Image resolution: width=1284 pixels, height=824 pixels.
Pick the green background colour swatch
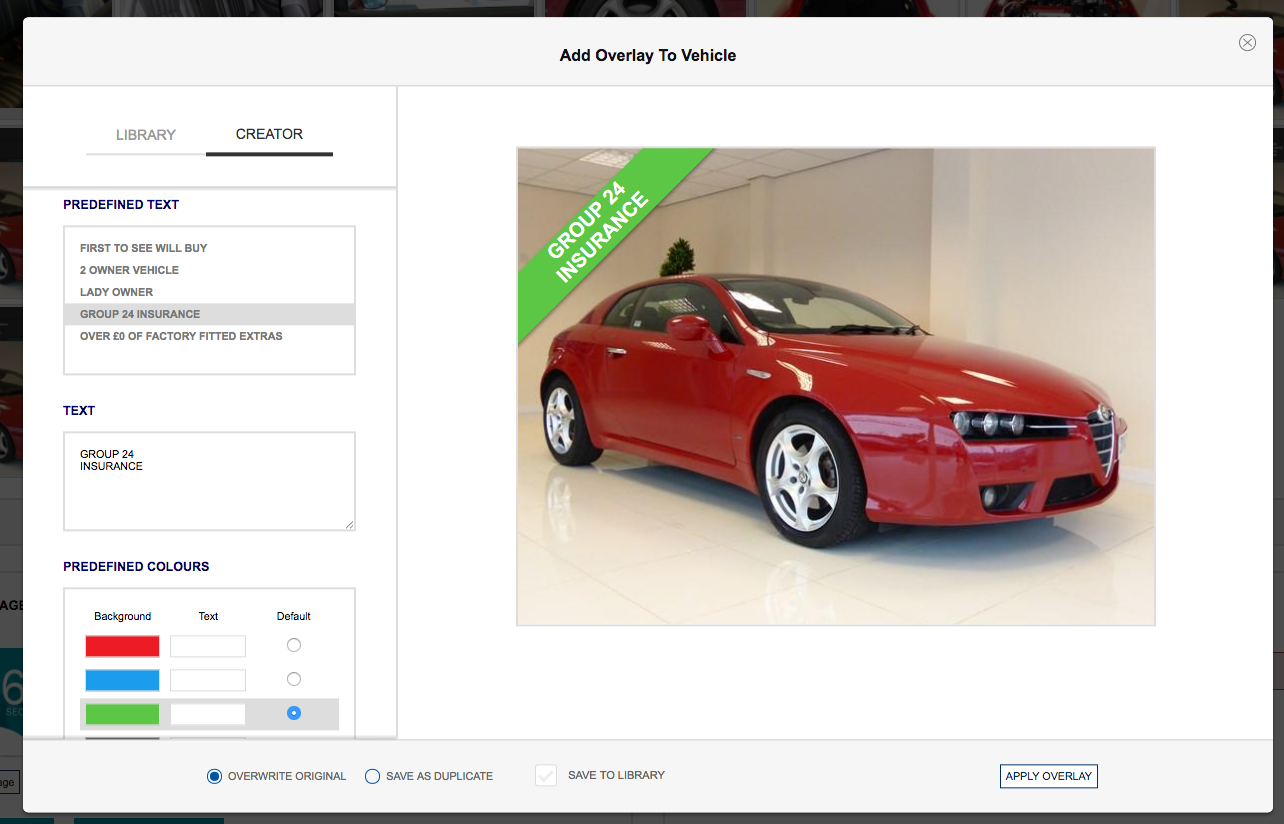(x=122, y=714)
